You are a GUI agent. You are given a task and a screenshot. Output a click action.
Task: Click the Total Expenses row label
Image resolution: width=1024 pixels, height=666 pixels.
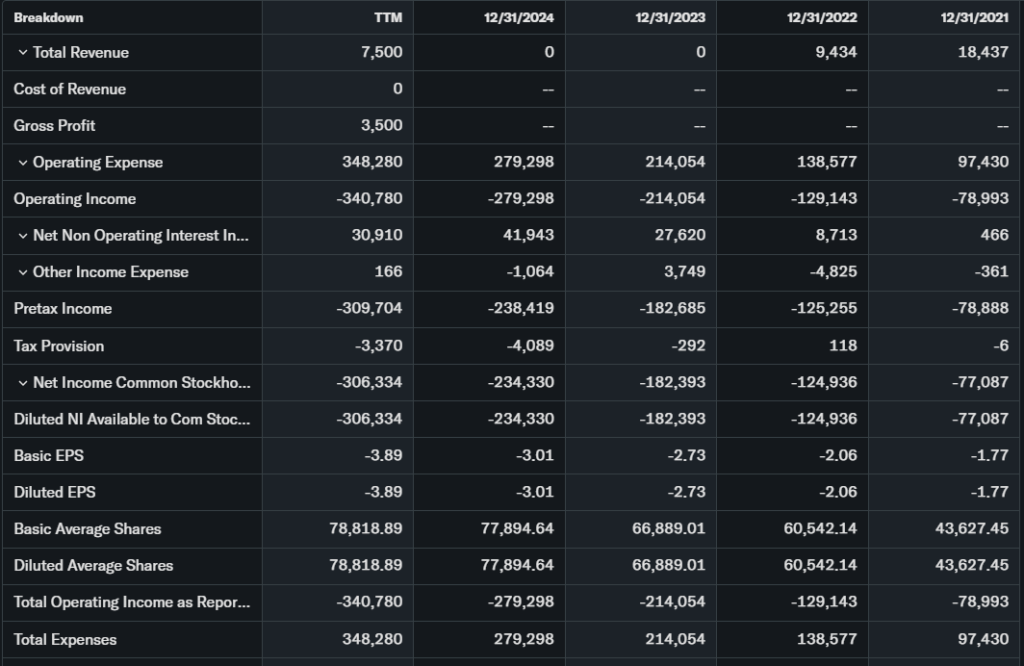click(65, 640)
